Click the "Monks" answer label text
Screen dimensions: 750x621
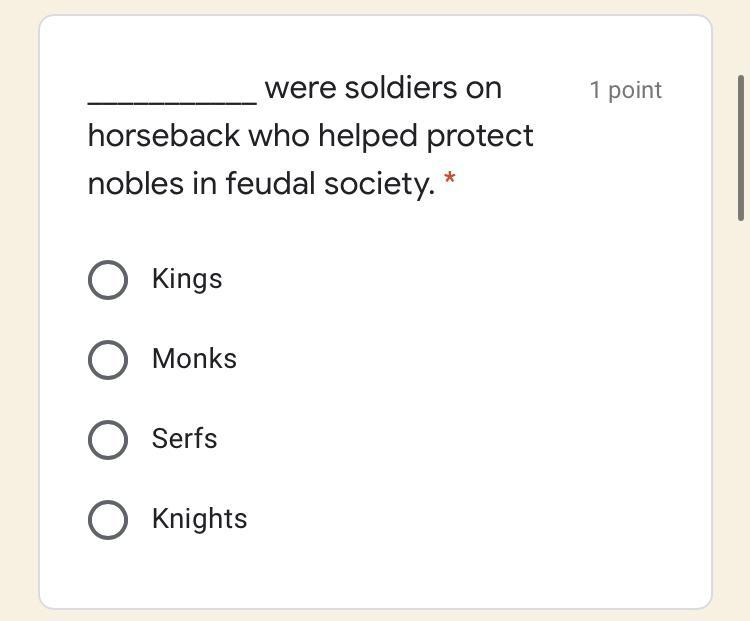194,359
